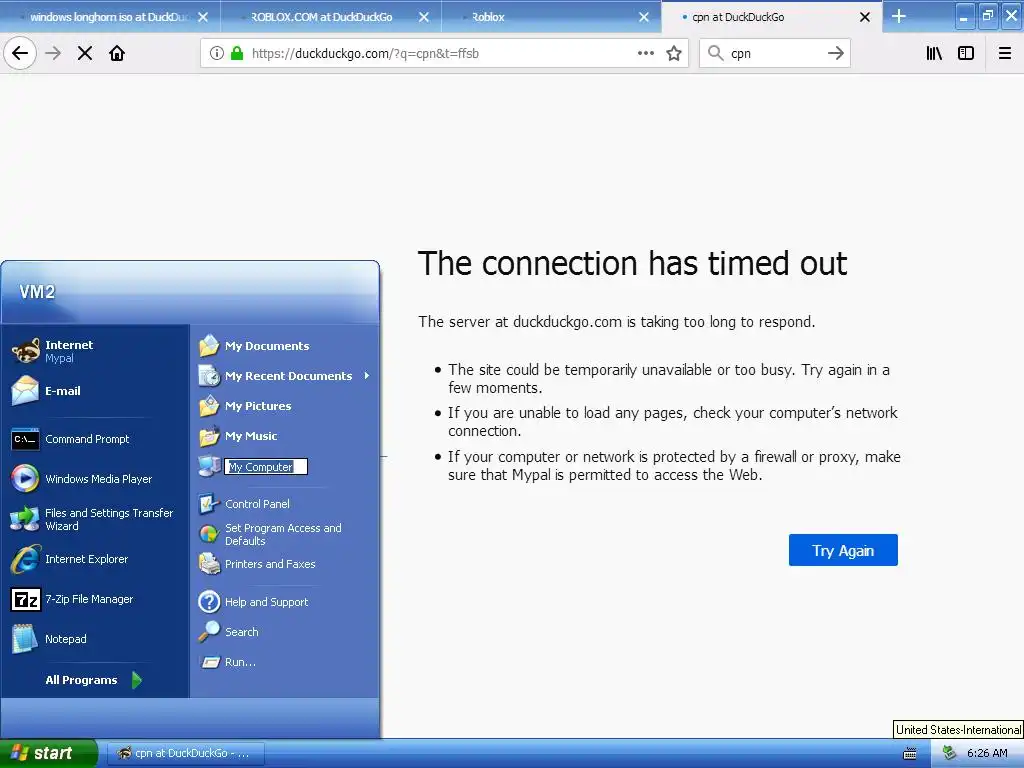The image size is (1024, 768).
Task: Click the network tray icon near clock
Action: (949, 754)
